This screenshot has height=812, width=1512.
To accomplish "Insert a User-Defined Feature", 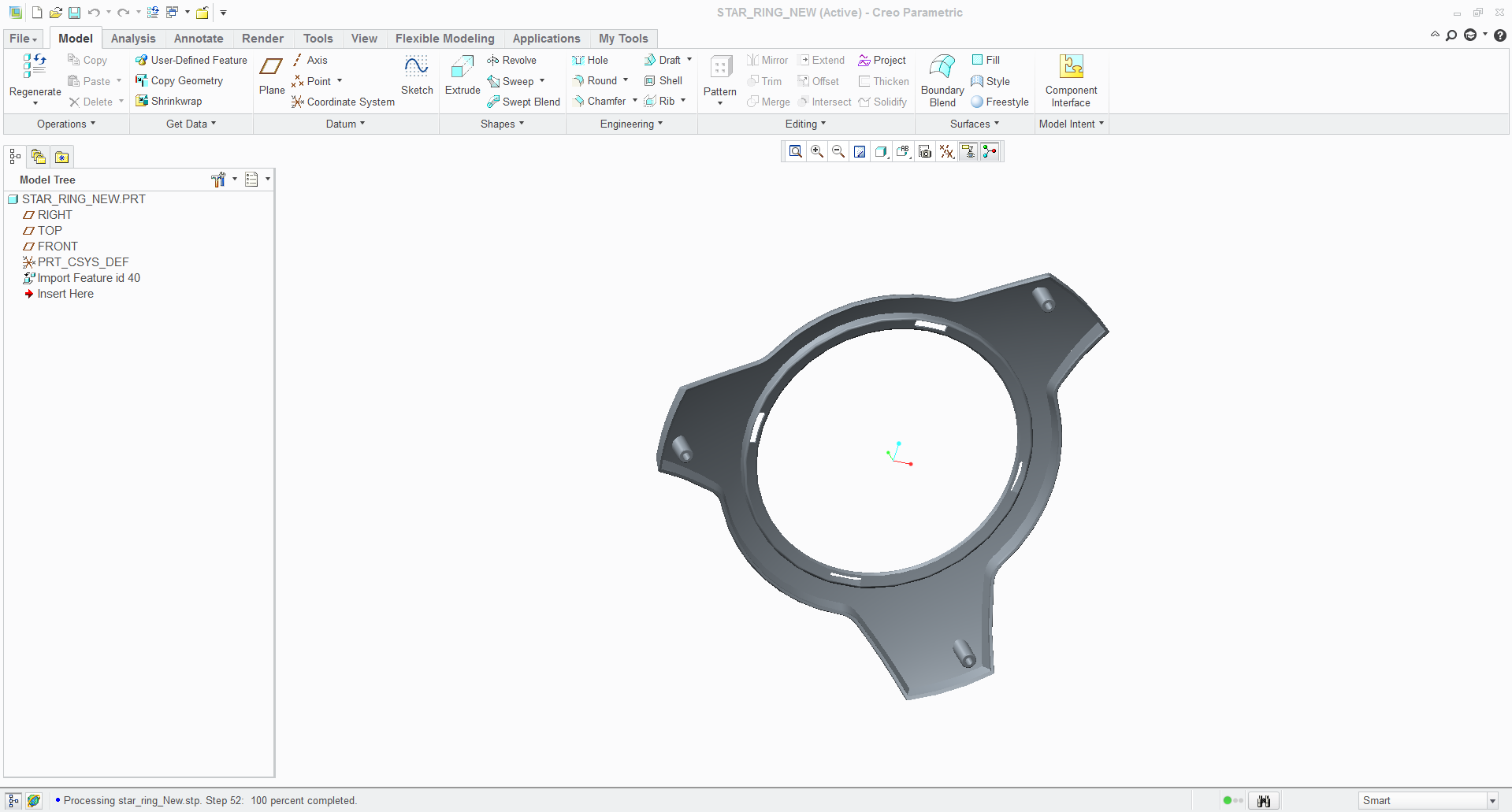I will pyautogui.click(x=191, y=60).
